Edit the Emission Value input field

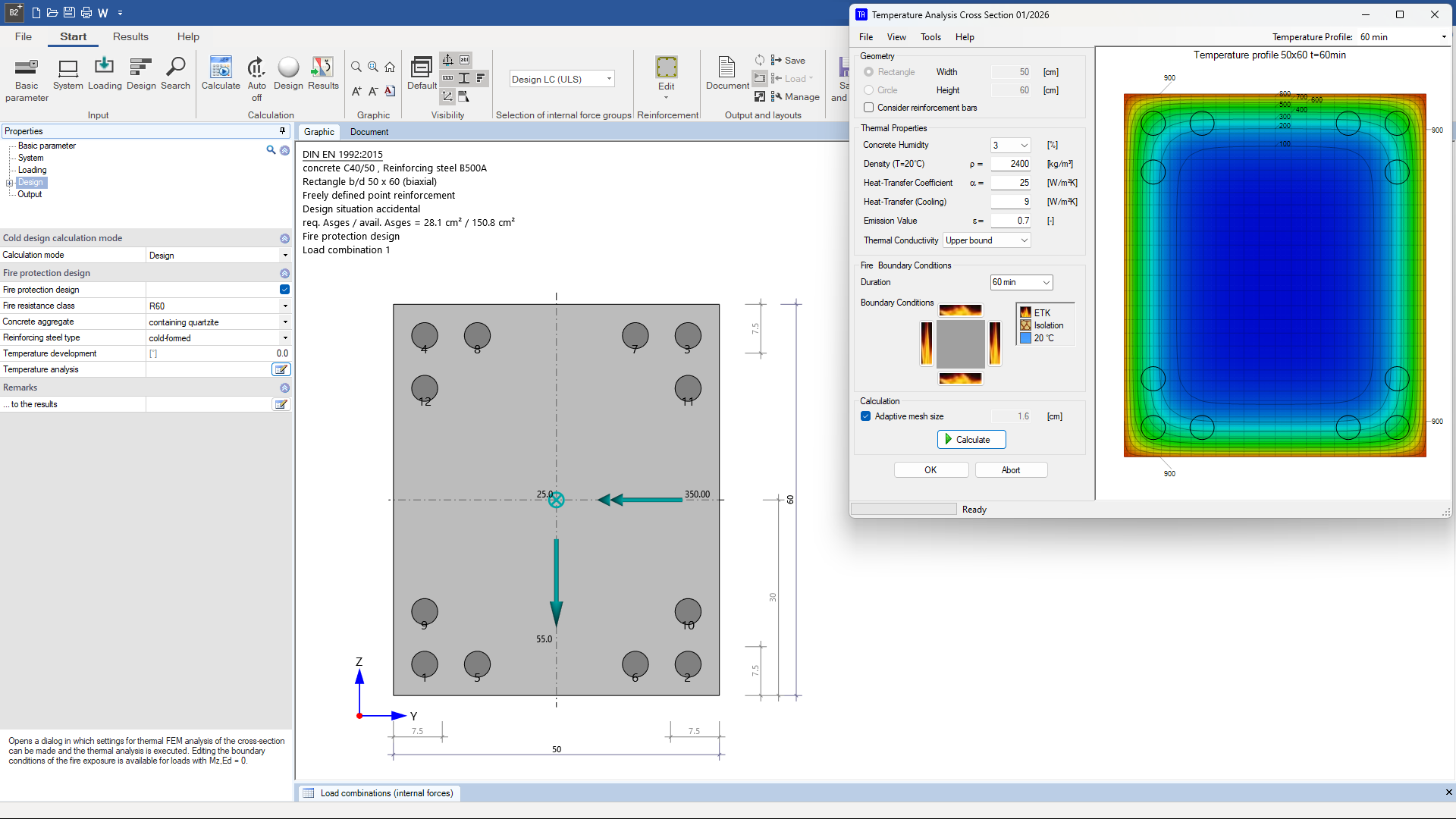coord(1011,221)
